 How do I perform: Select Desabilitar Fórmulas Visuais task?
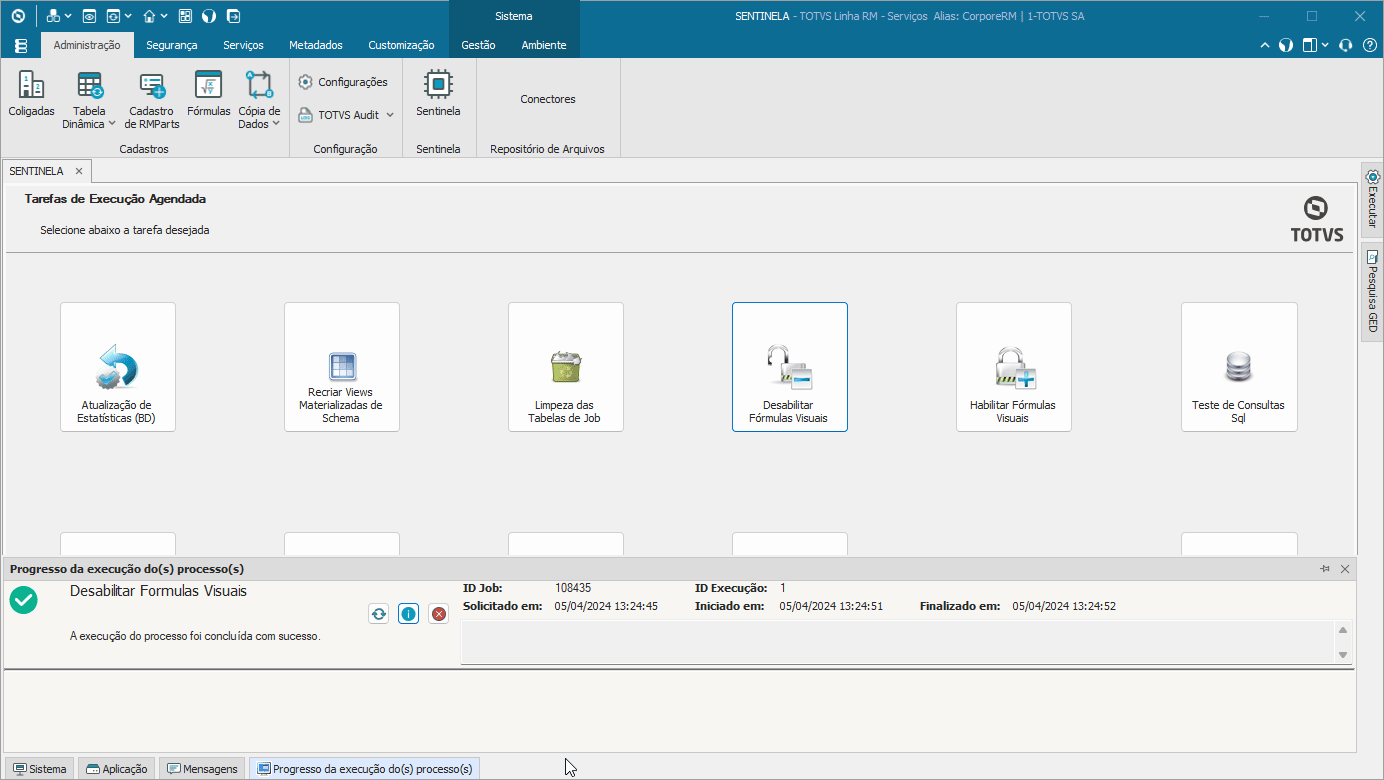(x=790, y=367)
